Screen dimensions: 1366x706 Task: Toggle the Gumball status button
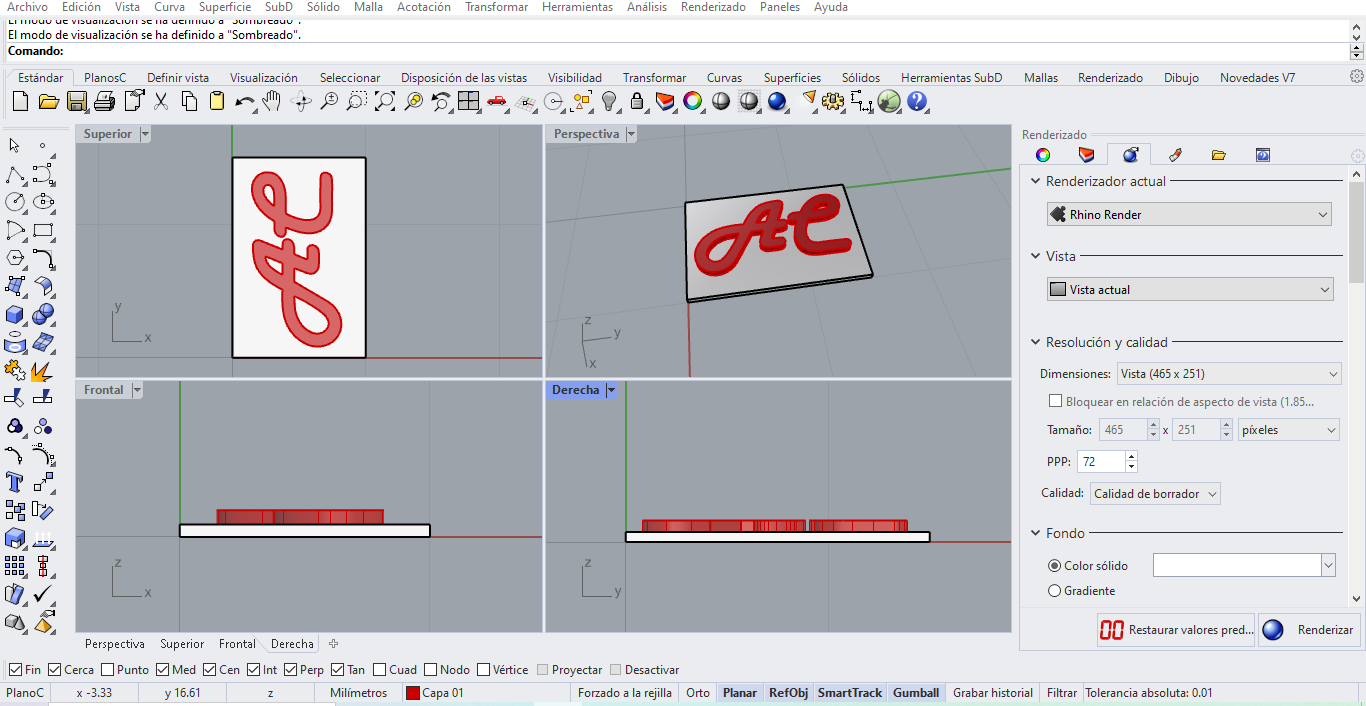click(x=916, y=693)
